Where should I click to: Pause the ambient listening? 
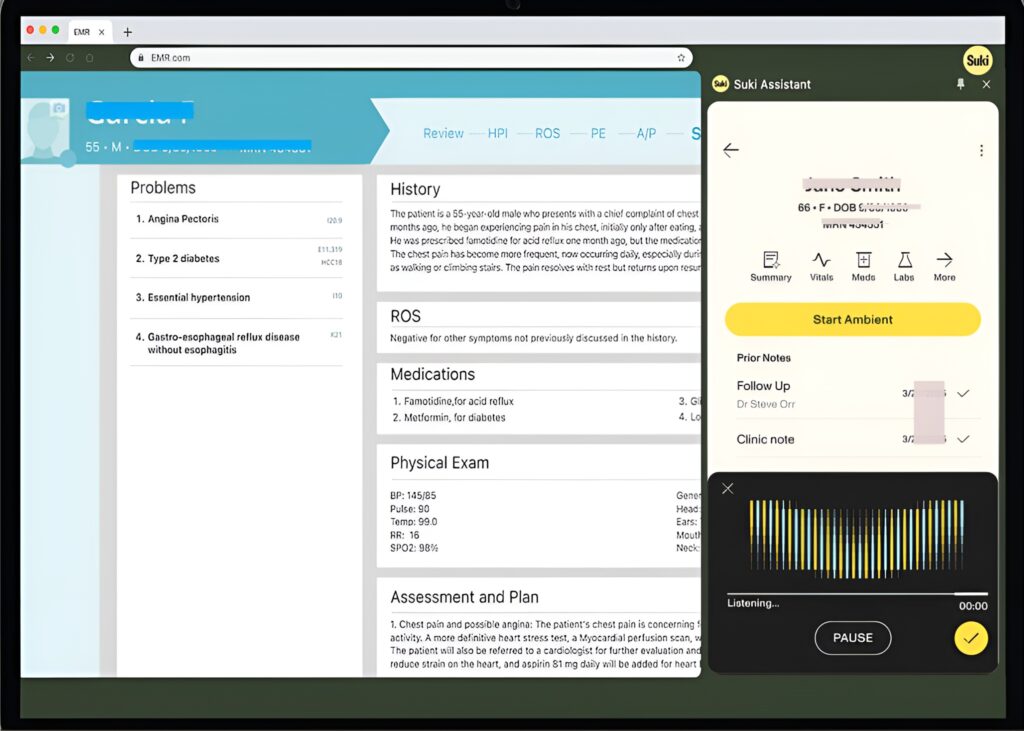[x=852, y=638]
